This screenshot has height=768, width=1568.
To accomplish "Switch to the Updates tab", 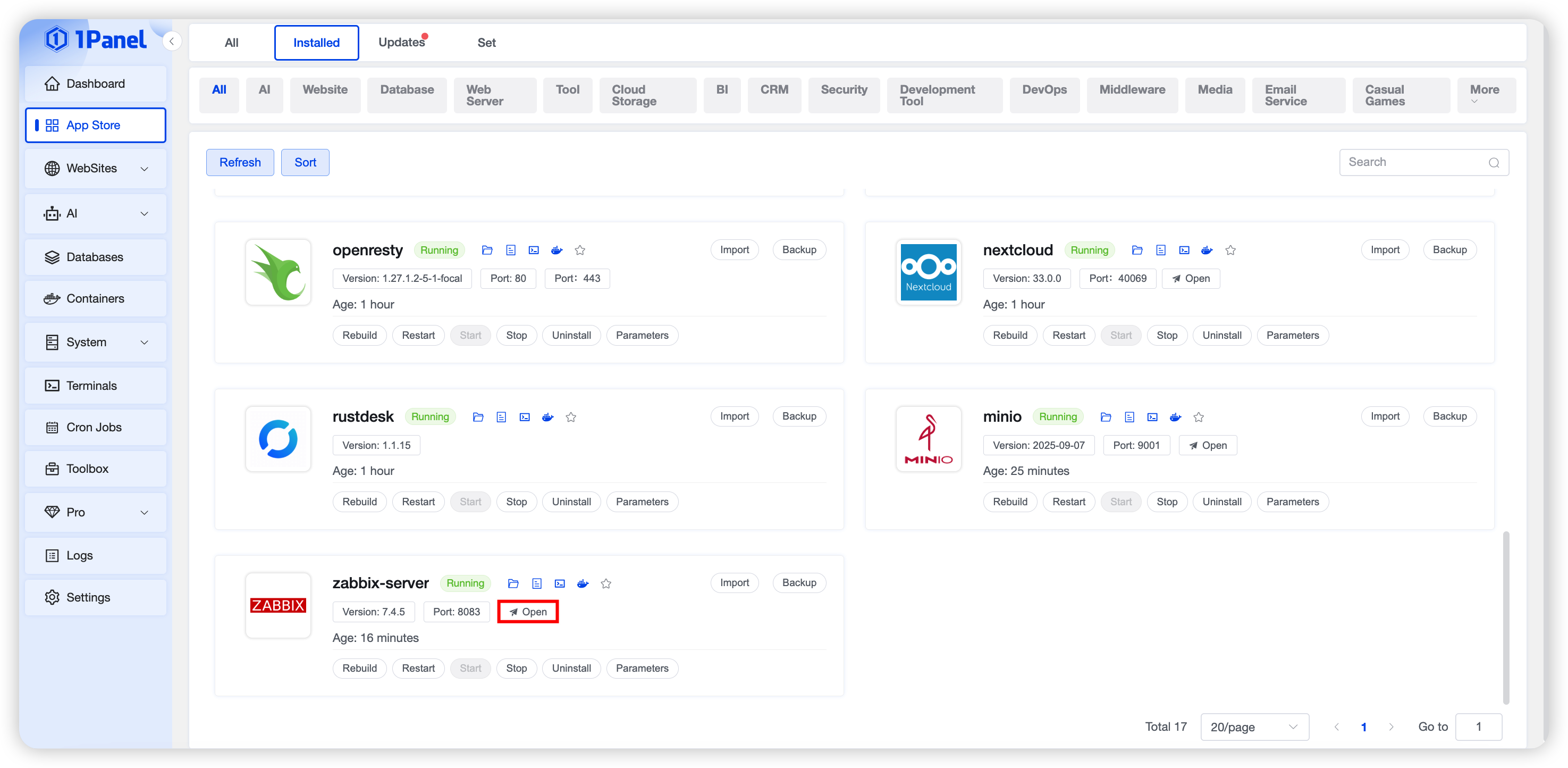I will click(402, 43).
